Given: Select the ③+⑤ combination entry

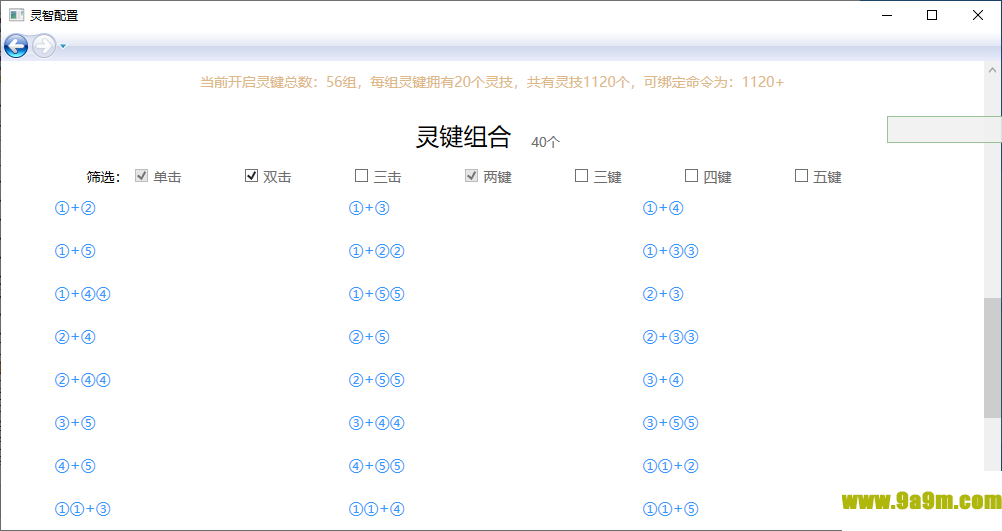Looking at the screenshot, I should pyautogui.click(x=75, y=423).
